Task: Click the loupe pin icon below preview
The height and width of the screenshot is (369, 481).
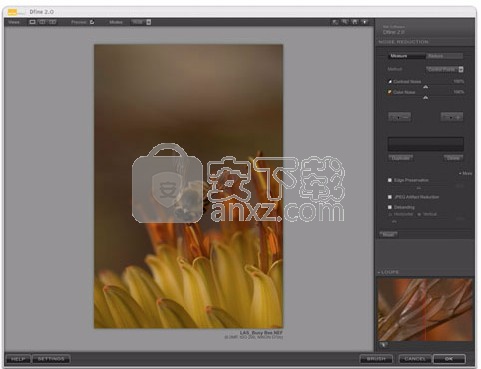Action: pos(384,345)
